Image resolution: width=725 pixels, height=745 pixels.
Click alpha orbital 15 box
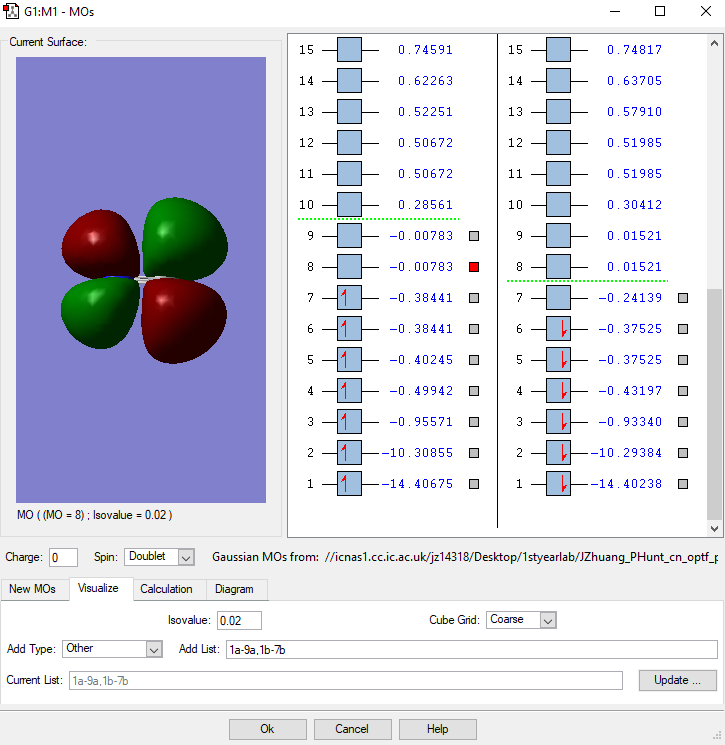[349, 50]
